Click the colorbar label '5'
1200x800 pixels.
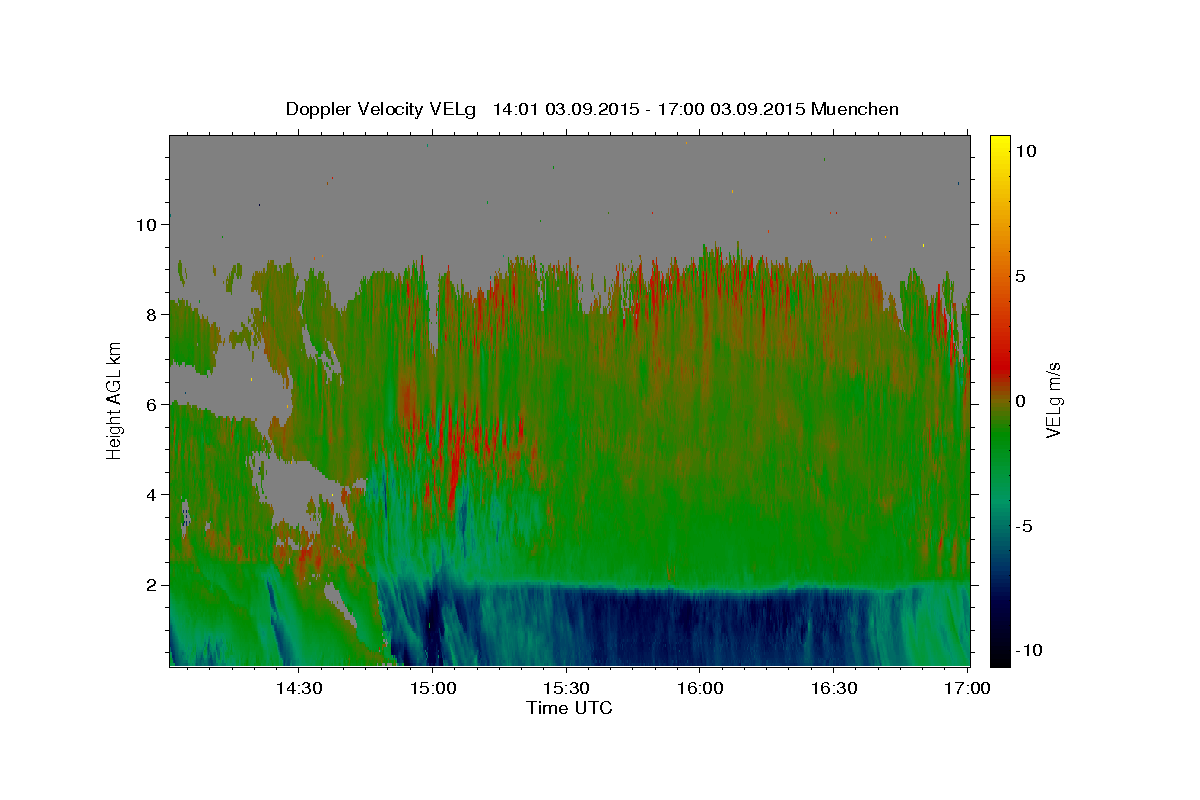tap(1021, 276)
